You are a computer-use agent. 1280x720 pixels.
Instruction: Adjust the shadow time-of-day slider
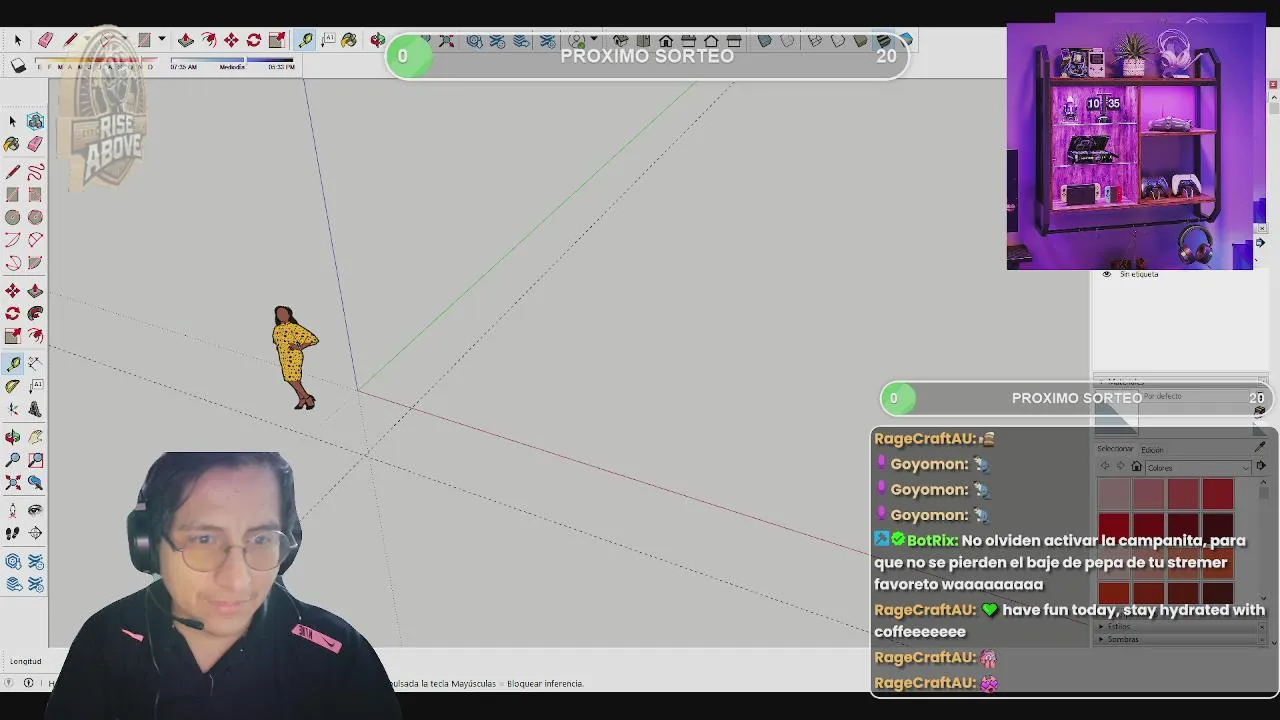point(233,62)
